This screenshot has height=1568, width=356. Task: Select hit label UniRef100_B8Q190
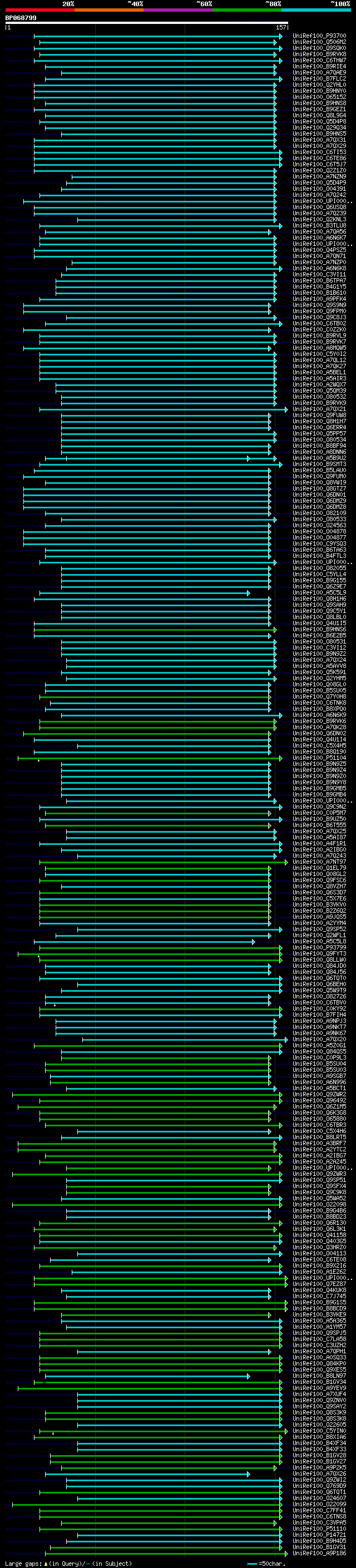click(x=319, y=752)
